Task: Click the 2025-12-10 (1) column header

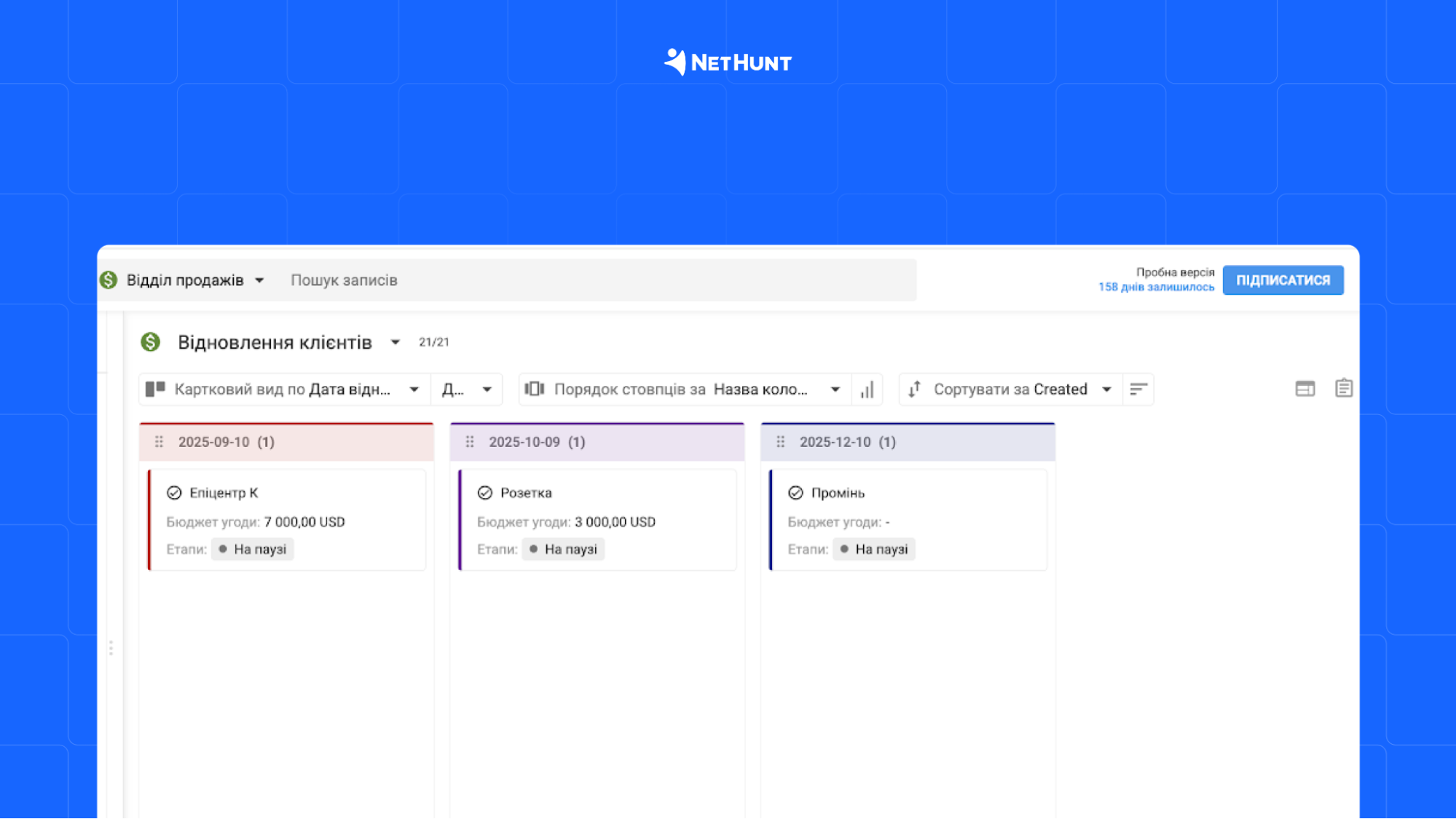Action: point(908,442)
